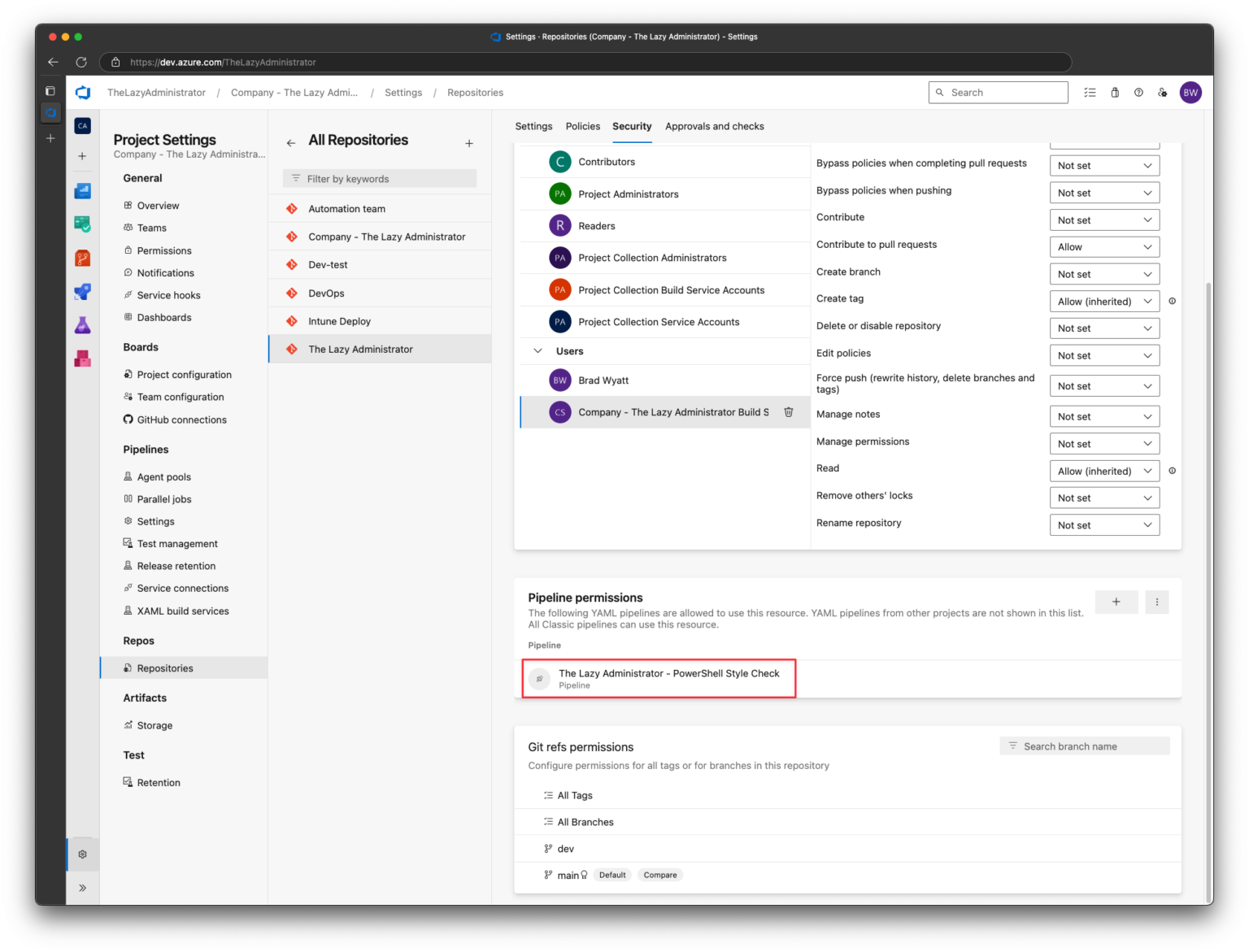Open Overview icon in left rail
1249x952 pixels.
[83, 191]
